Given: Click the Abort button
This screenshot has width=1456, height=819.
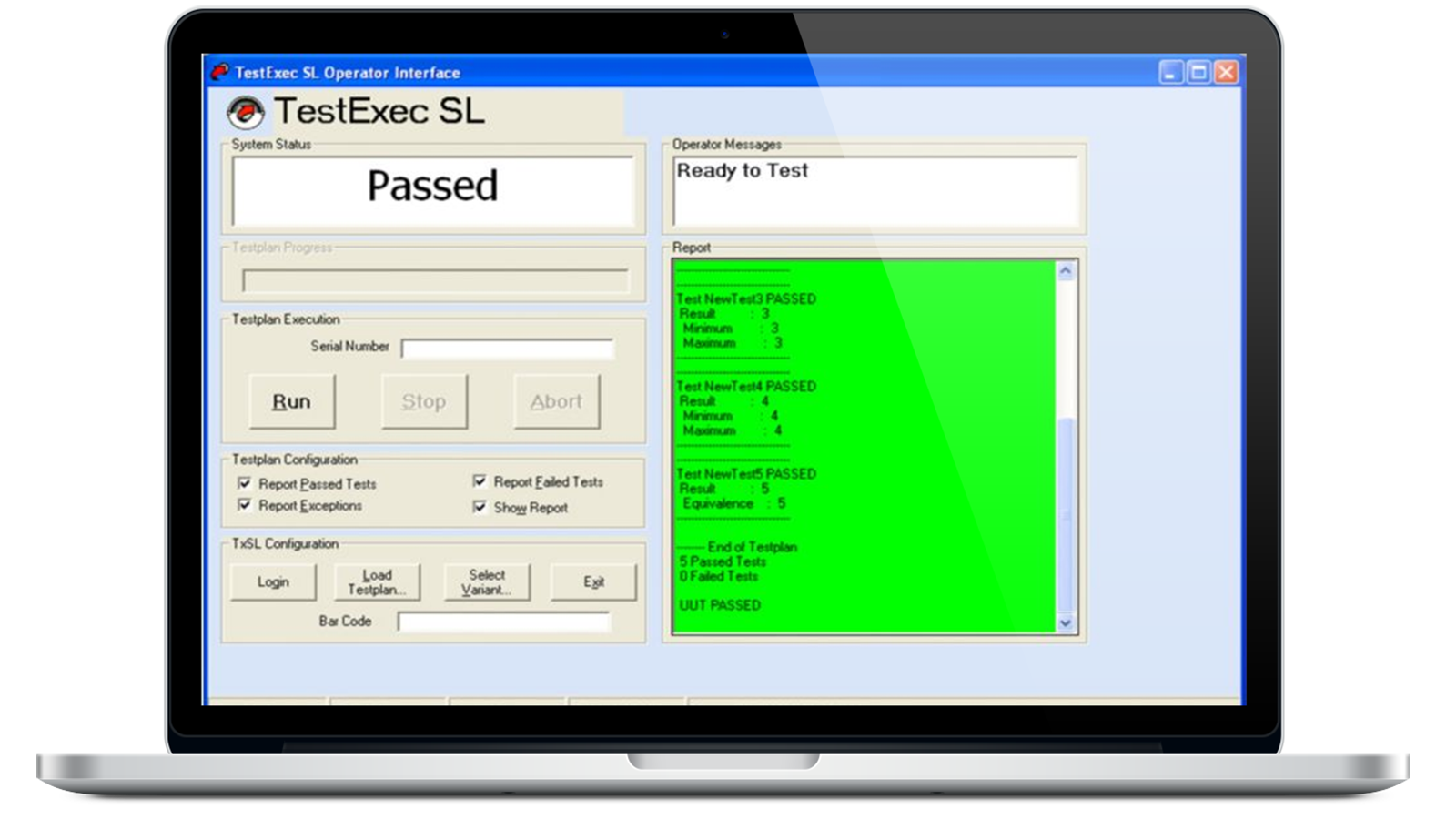Looking at the screenshot, I should coord(556,401).
